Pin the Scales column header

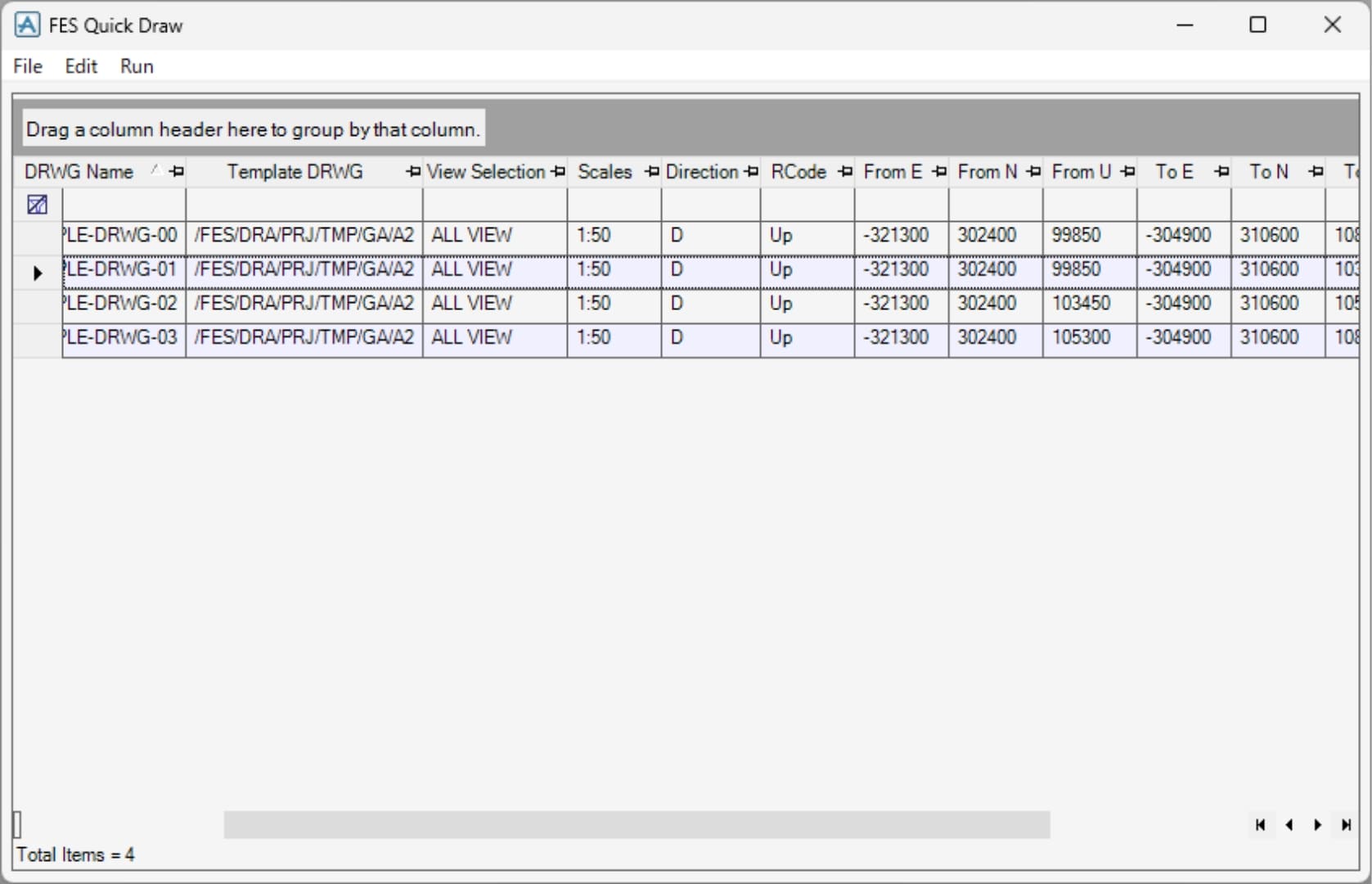click(651, 172)
